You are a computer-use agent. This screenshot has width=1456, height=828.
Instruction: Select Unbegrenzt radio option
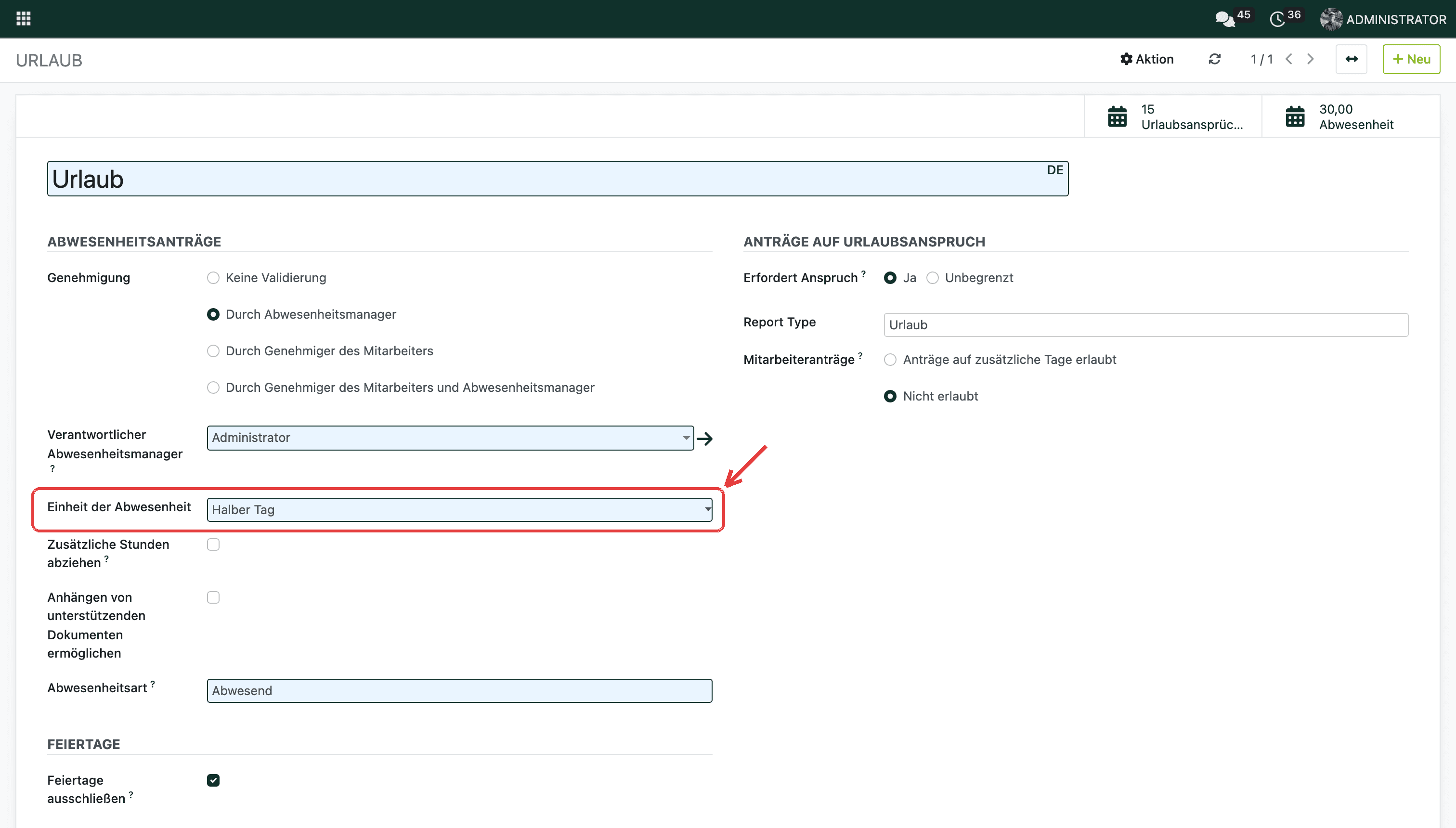(x=932, y=278)
